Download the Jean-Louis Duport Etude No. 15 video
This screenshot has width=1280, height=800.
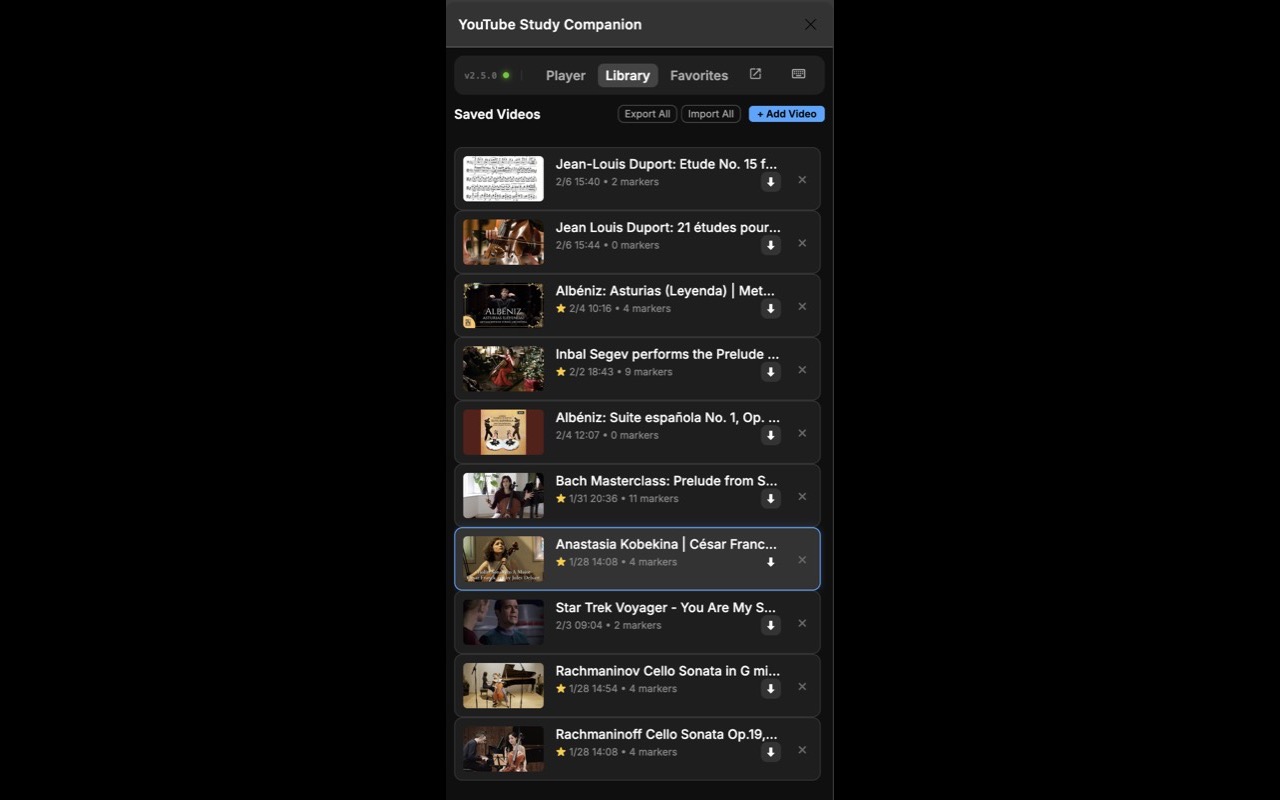pos(770,182)
